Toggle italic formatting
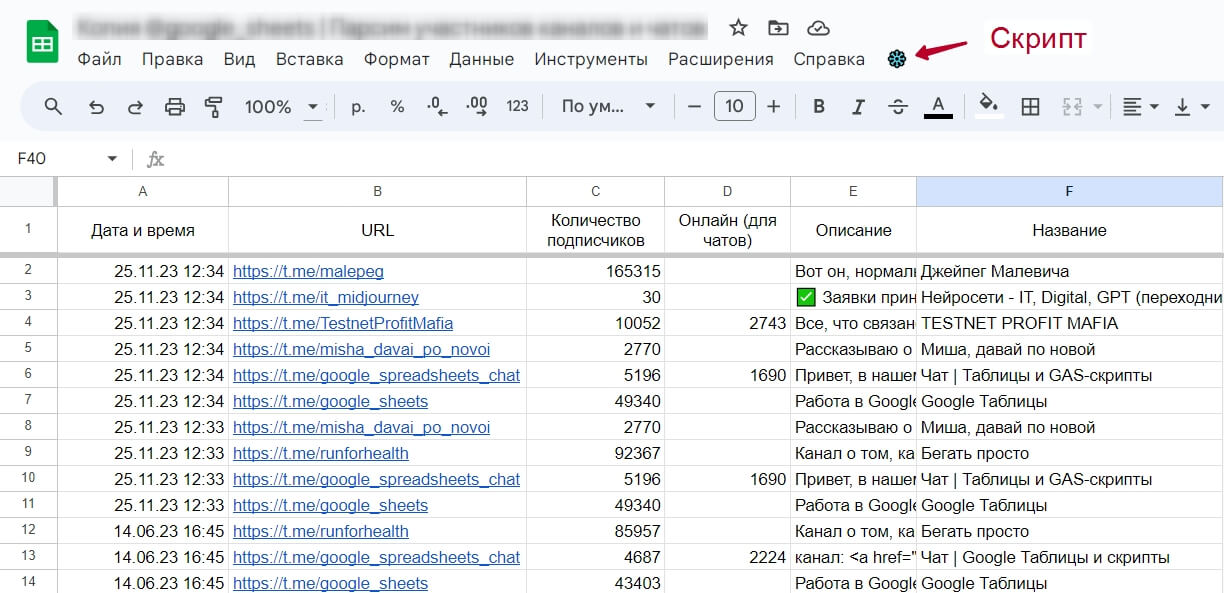Screen dimensions: 1224x593 (x=857, y=106)
